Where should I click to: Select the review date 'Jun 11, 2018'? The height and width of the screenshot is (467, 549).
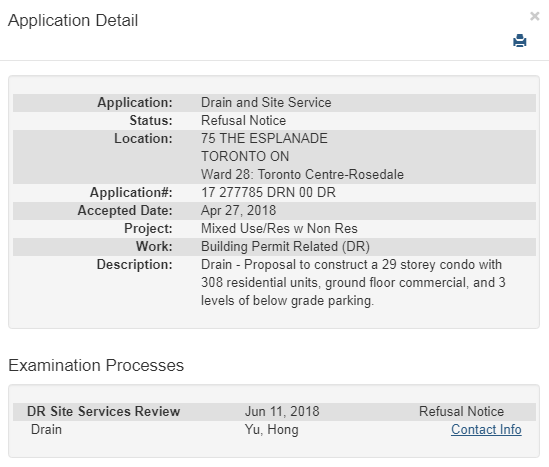point(282,411)
